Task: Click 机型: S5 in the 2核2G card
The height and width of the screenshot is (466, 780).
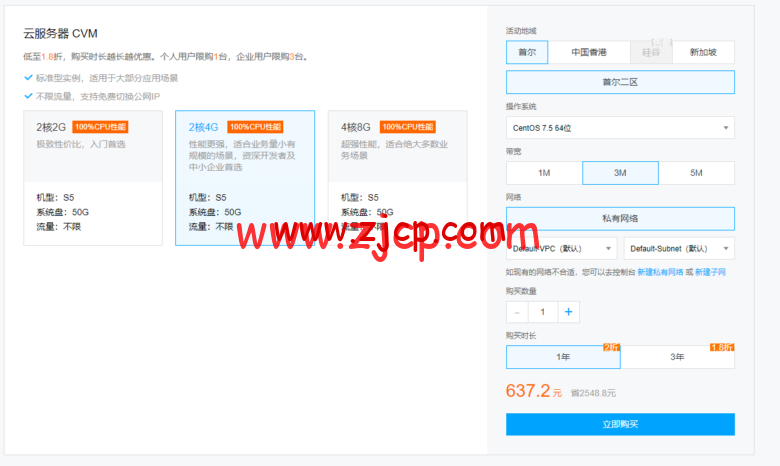Action: click(55, 197)
